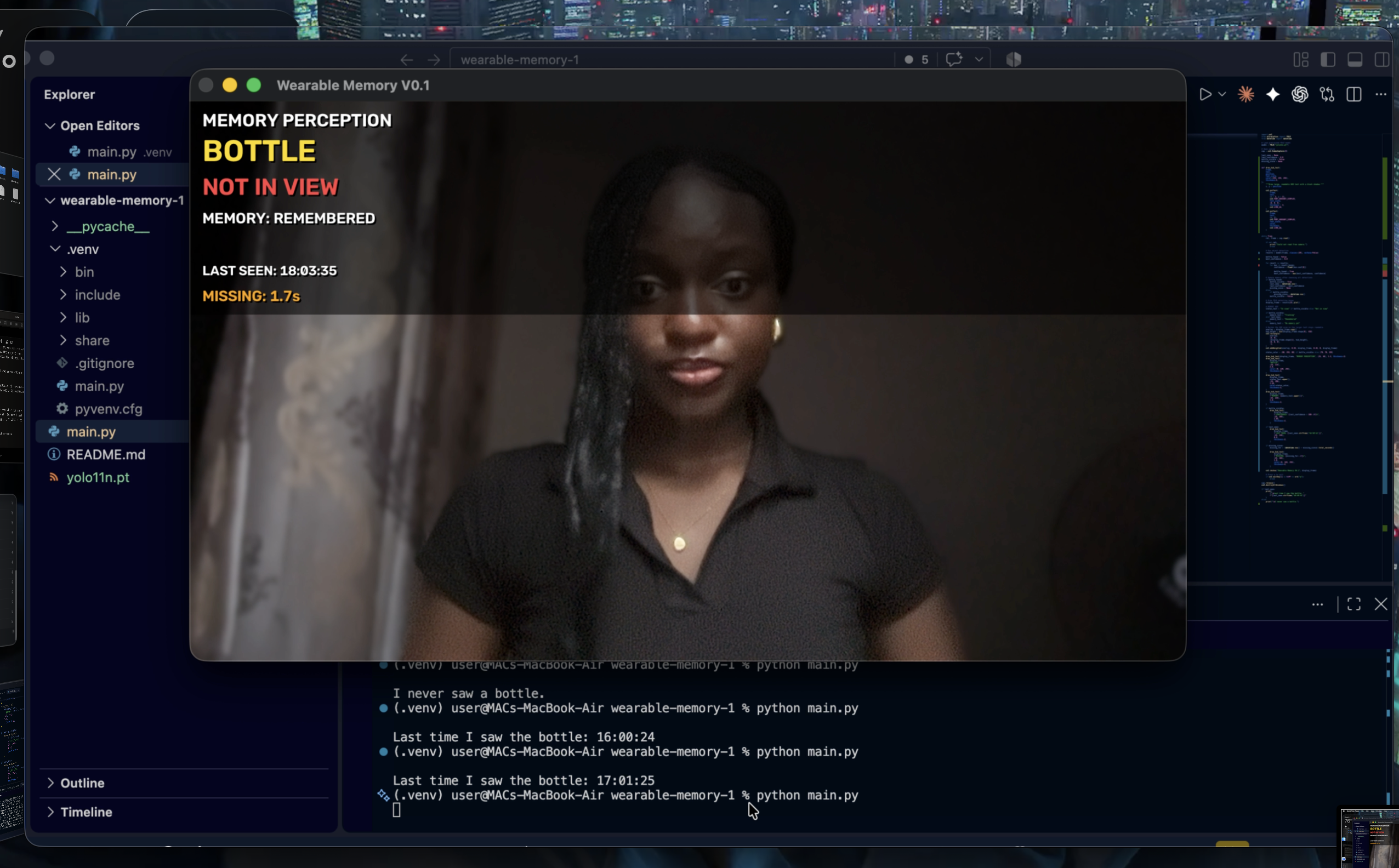The height and width of the screenshot is (868, 1399).
Task: Click the hexagon icon beside the chat dropdown
Action: pyautogui.click(x=1014, y=59)
